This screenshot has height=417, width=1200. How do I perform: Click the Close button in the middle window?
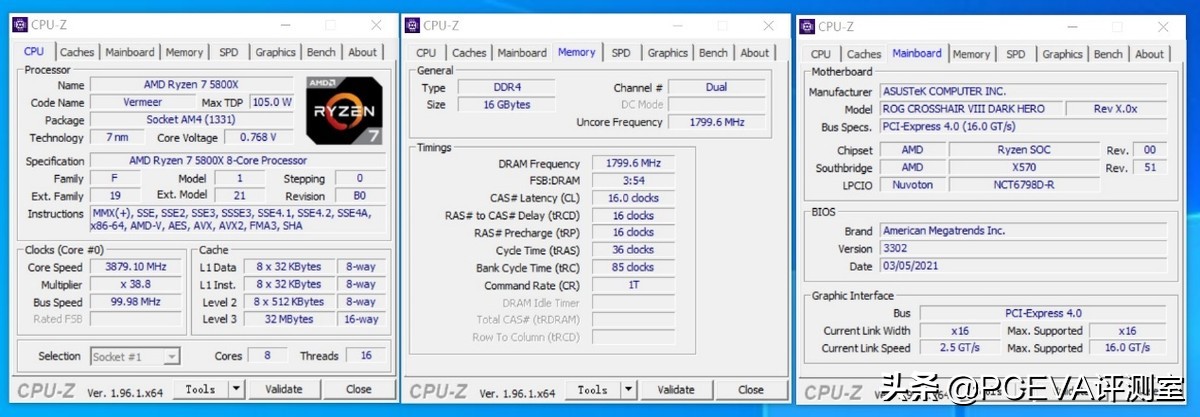pyautogui.click(x=750, y=390)
